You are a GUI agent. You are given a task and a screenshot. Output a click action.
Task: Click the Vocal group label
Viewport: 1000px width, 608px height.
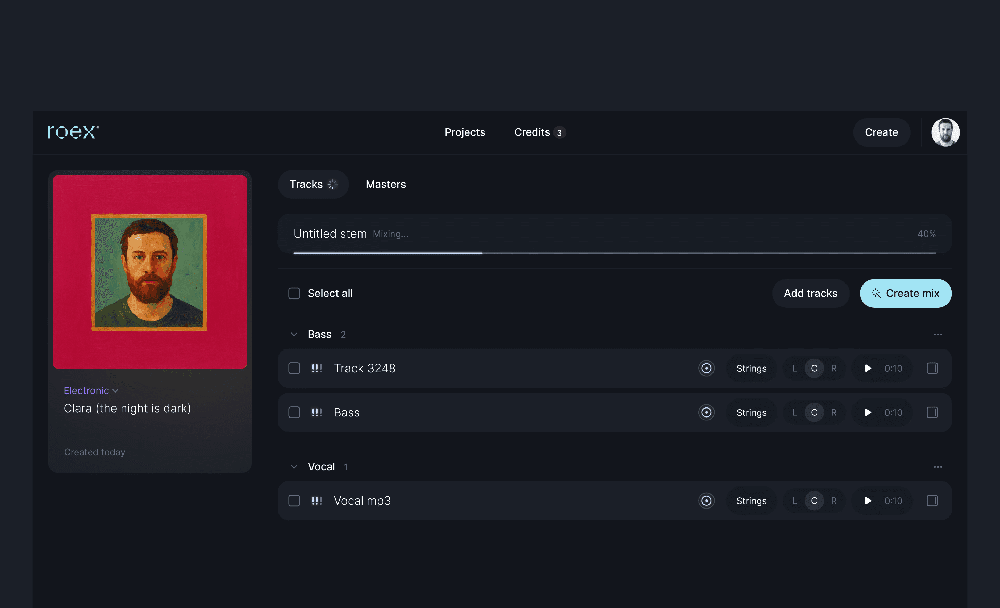click(x=321, y=467)
